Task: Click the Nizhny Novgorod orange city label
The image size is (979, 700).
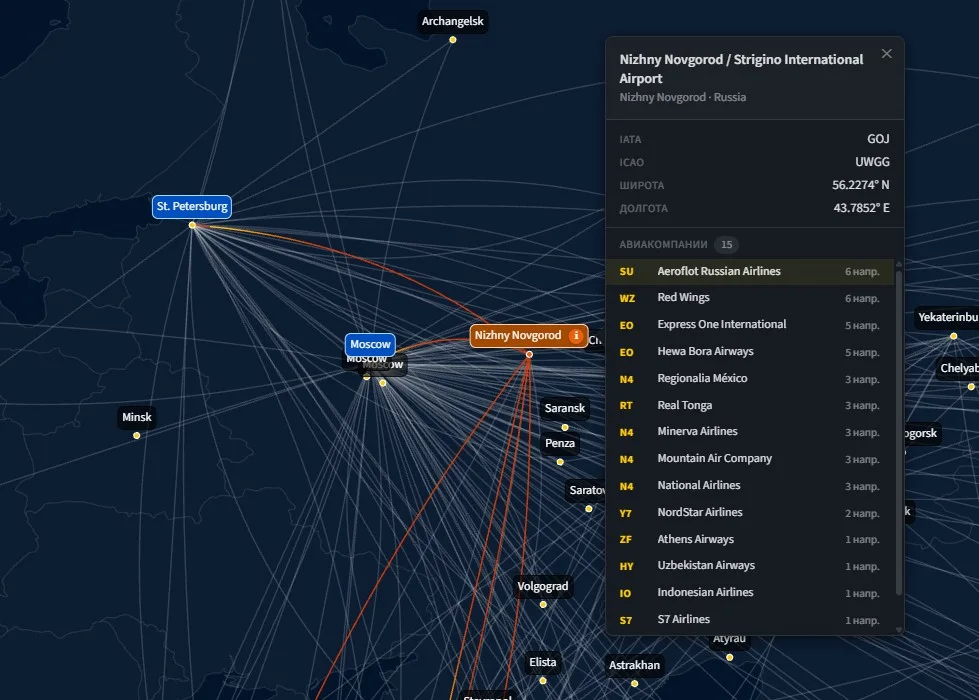Action: 518,336
